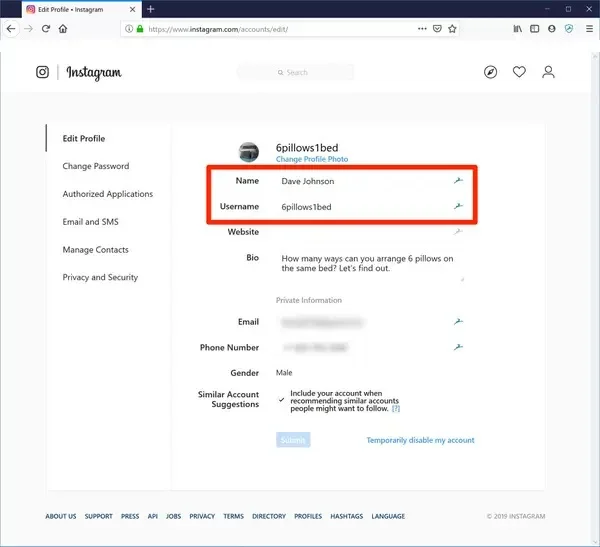Image resolution: width=600 pixels, height=547 pixels.
Task: Open the page actions ellipsis menu
Action: point(421,29)
